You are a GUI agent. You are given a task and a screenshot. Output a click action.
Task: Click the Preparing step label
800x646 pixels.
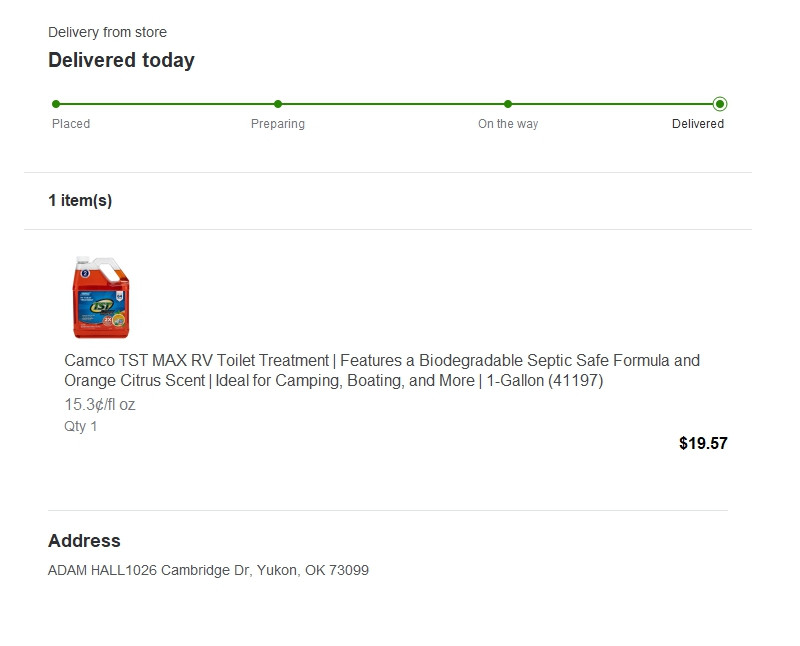point(278,124)
